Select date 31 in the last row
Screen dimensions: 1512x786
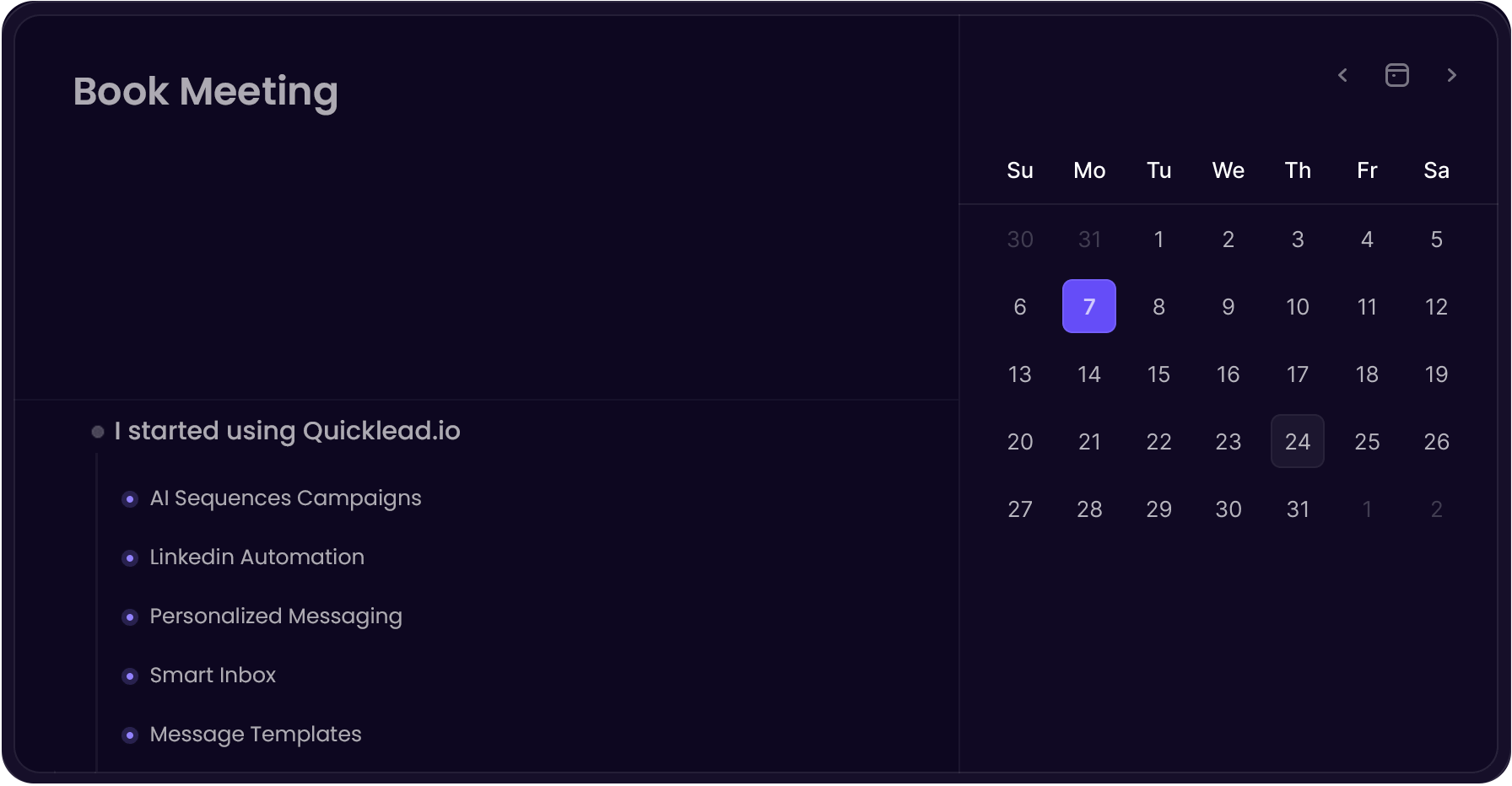1297,509
